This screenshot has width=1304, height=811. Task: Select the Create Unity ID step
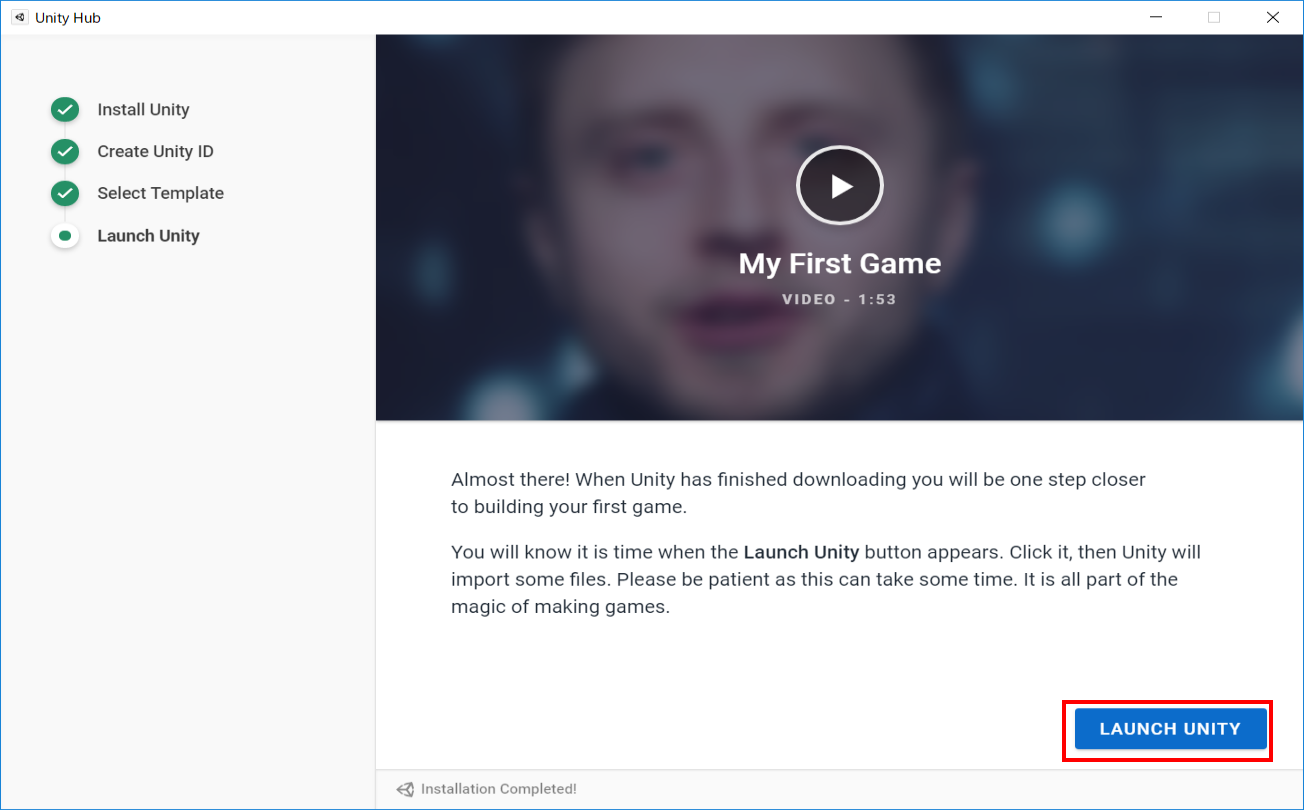(x=155, y=152)
